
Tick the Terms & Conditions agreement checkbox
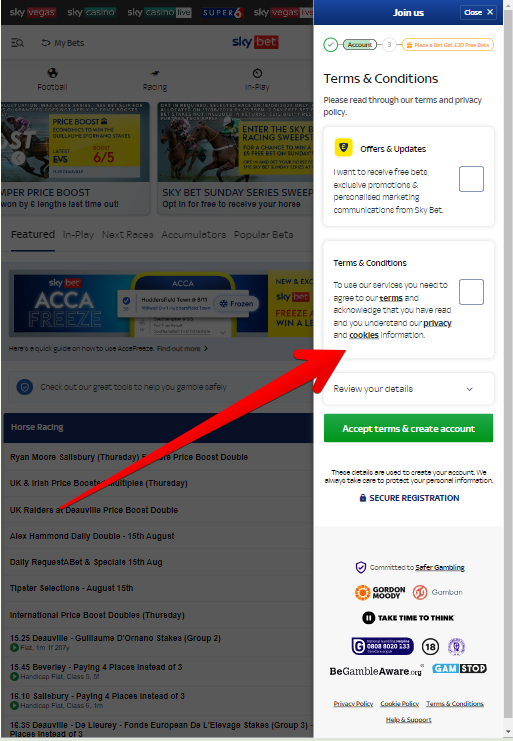coord(471,292)
